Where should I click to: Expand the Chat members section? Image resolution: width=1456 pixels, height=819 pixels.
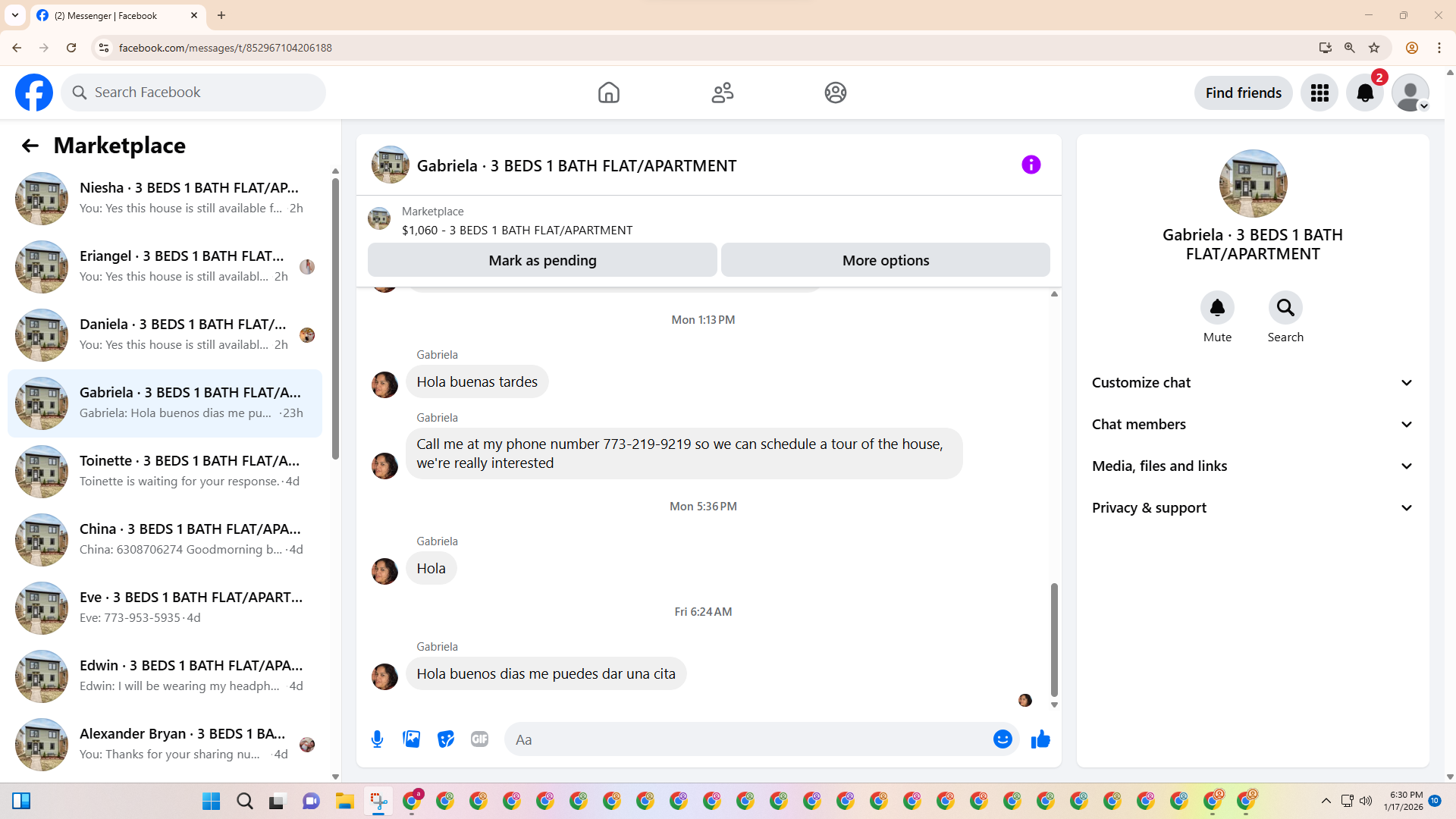1253,425
